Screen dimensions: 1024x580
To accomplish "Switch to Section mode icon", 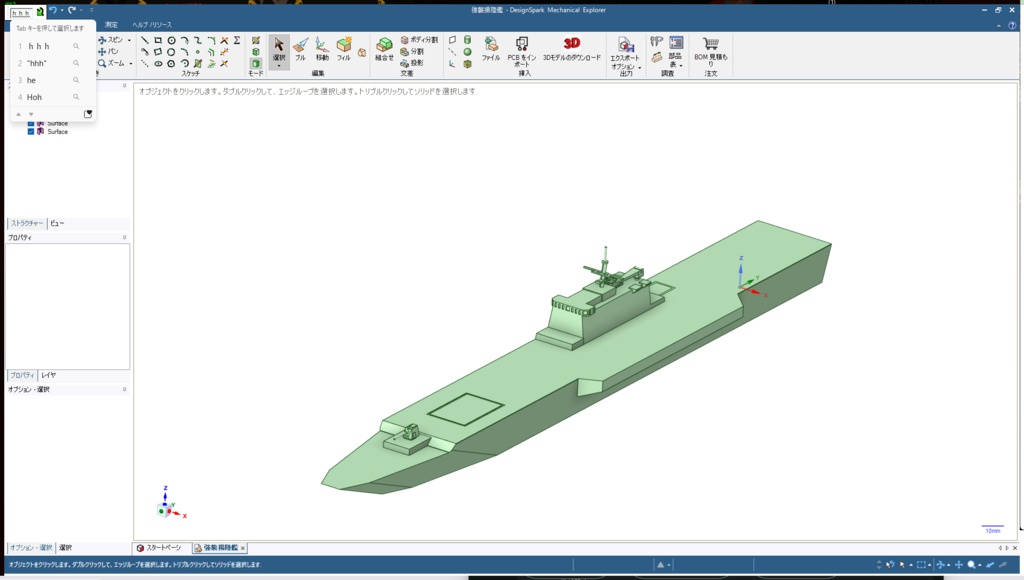I will [x=256, y=52].
